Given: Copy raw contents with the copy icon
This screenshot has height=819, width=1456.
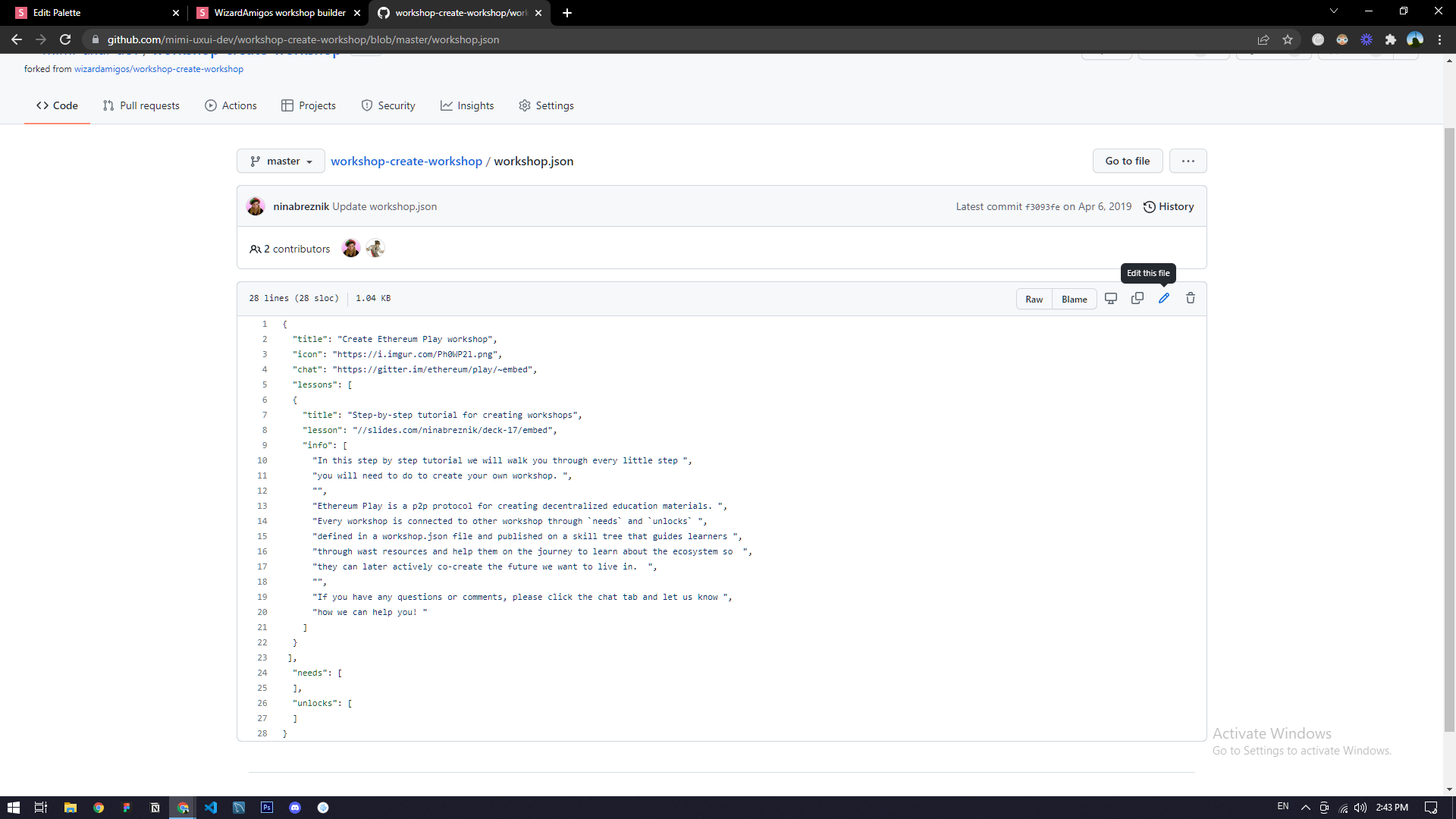Looking at the screenshot, I should coord(1137,299).
